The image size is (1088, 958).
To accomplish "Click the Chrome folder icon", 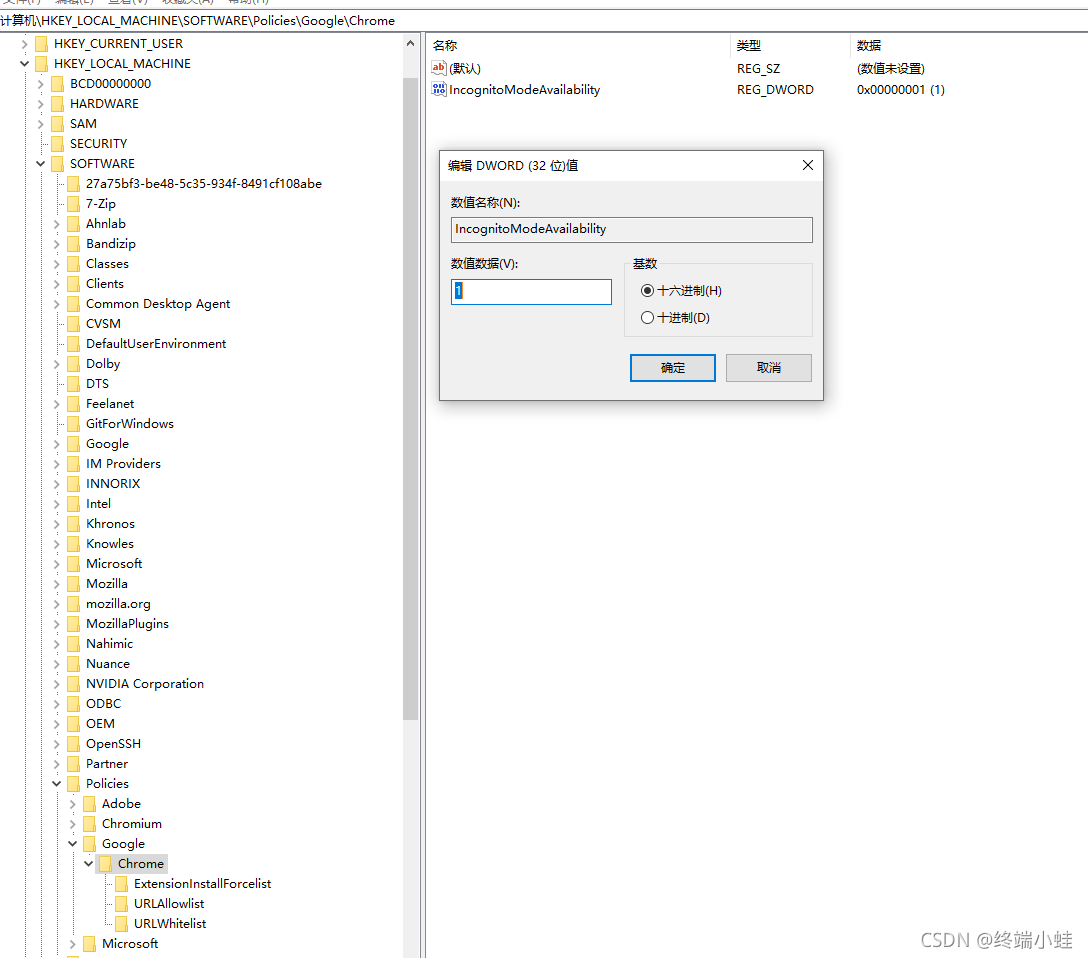I will [x=105, y=864].
